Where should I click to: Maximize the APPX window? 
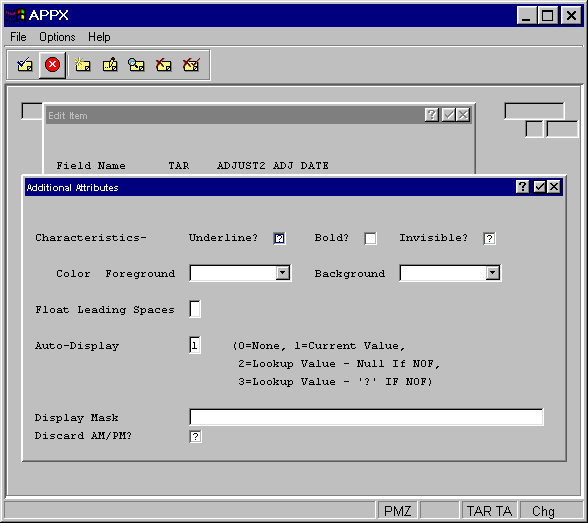click(548, 15)
